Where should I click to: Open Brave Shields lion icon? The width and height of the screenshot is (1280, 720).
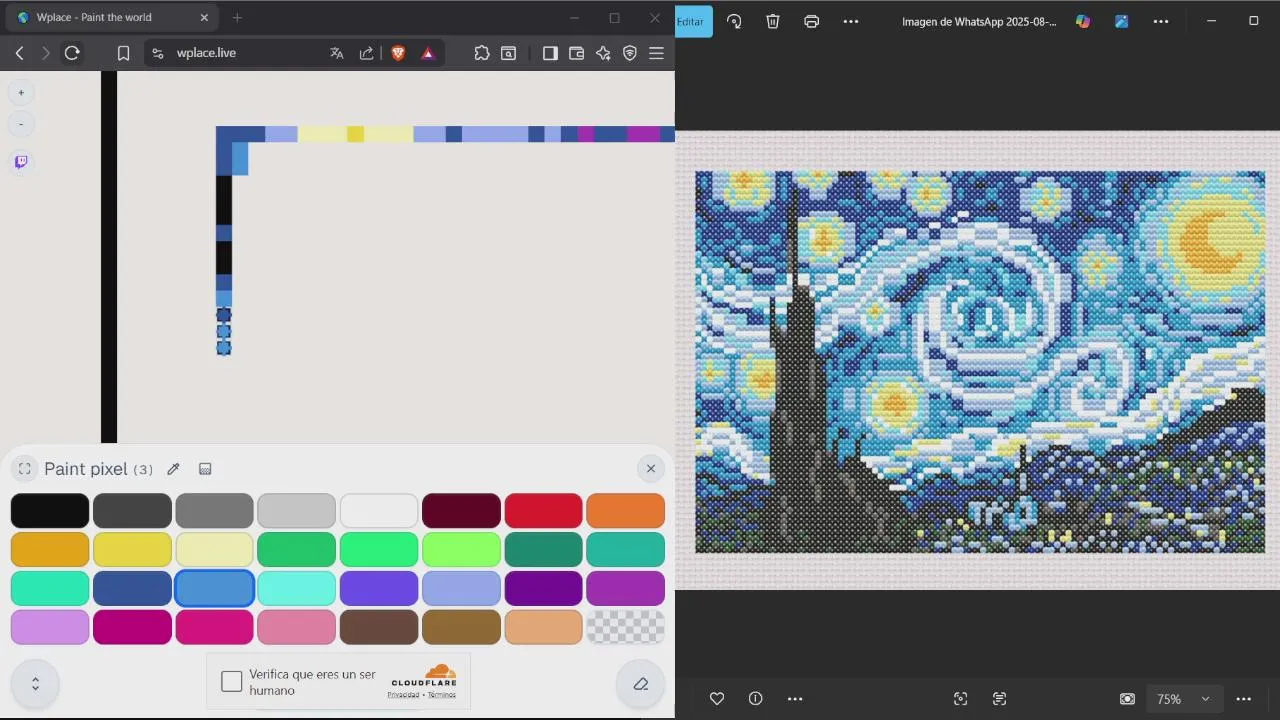(x=398, y=53)
